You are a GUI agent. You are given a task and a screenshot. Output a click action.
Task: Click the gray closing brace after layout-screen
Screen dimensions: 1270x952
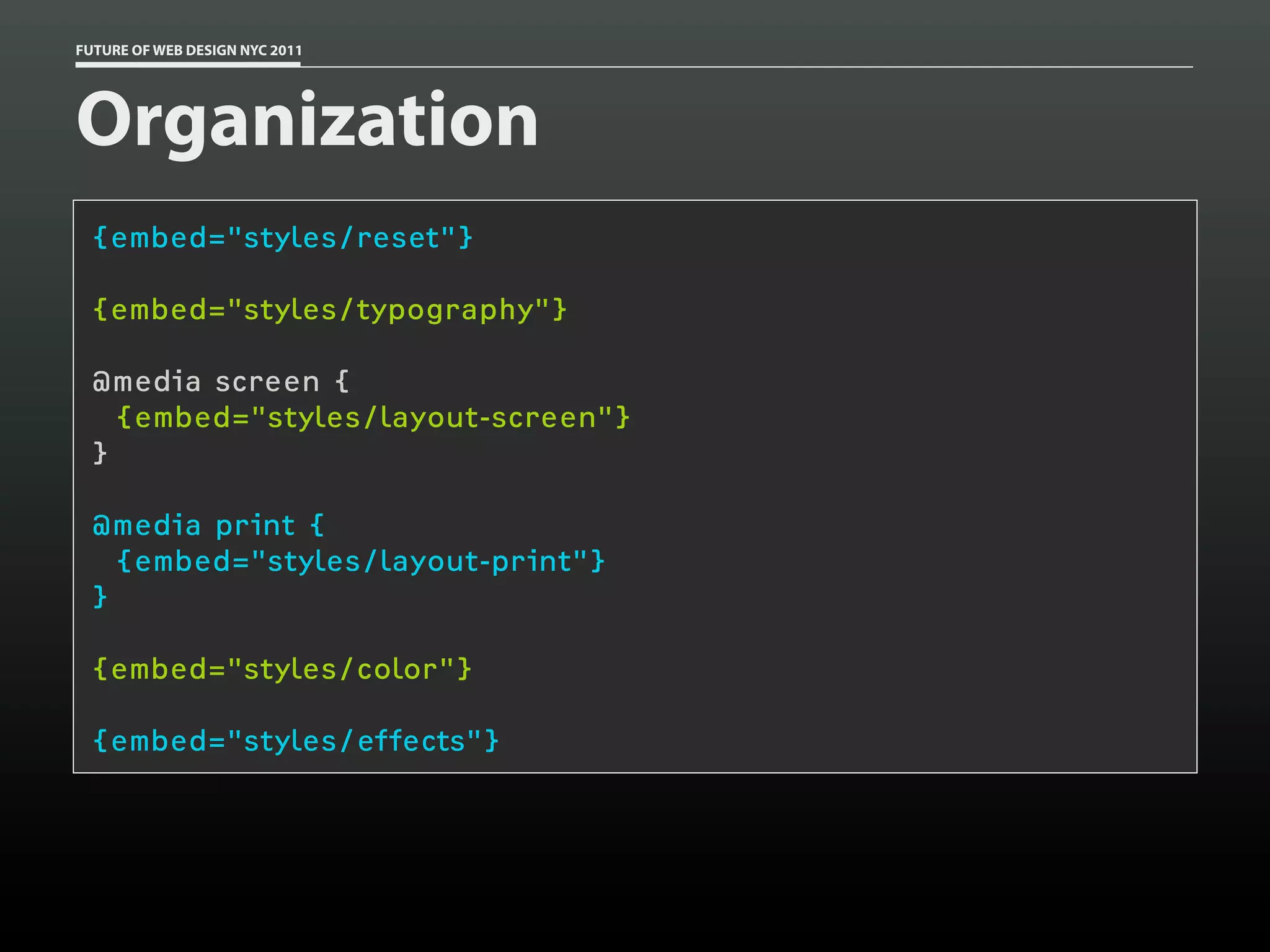(100, 453)
